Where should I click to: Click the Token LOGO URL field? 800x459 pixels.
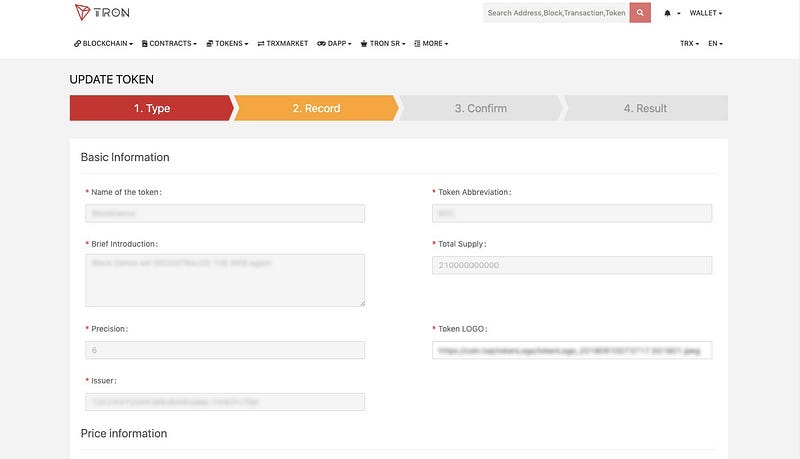point(572,350)
